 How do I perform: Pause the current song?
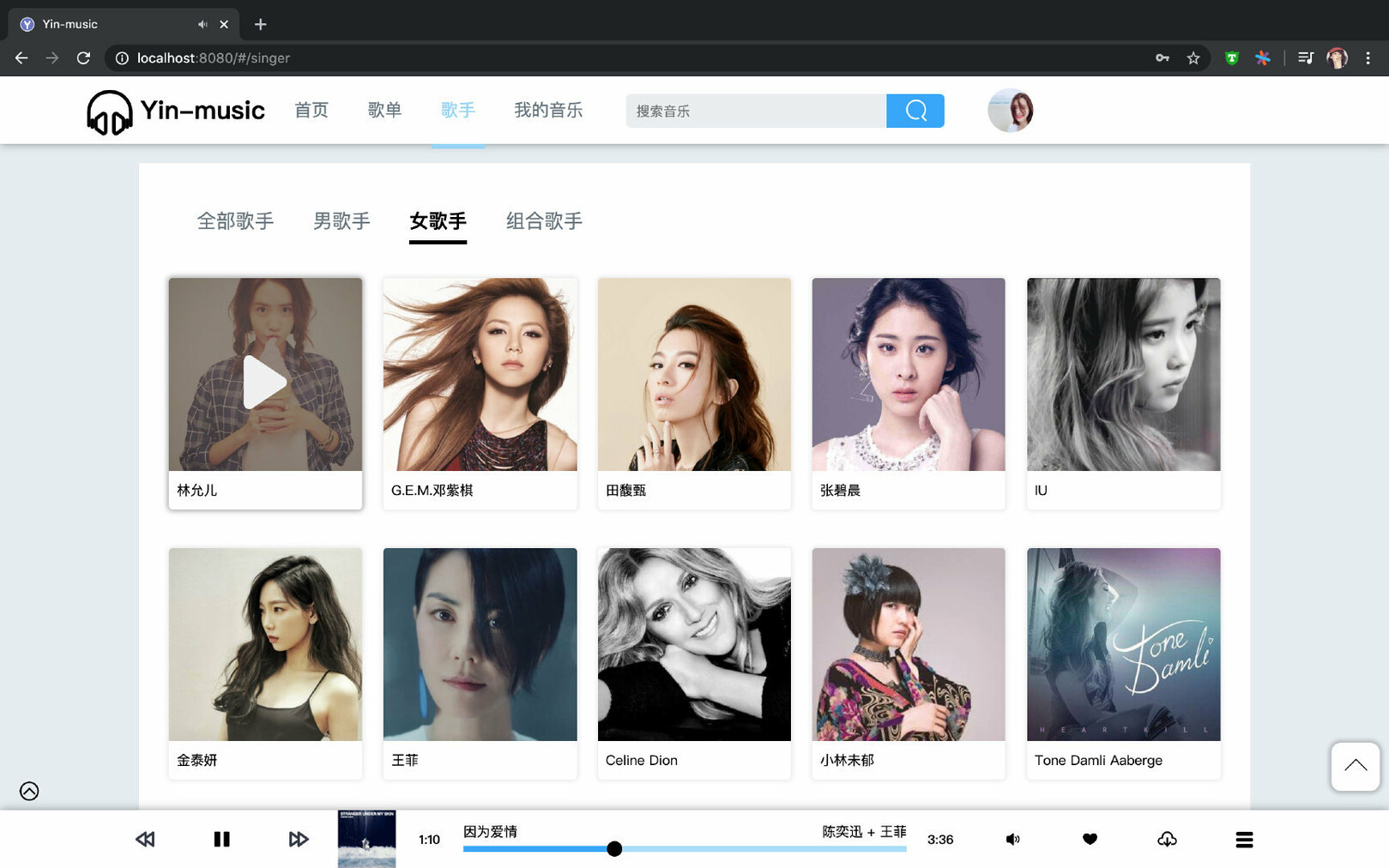(221, 839)
